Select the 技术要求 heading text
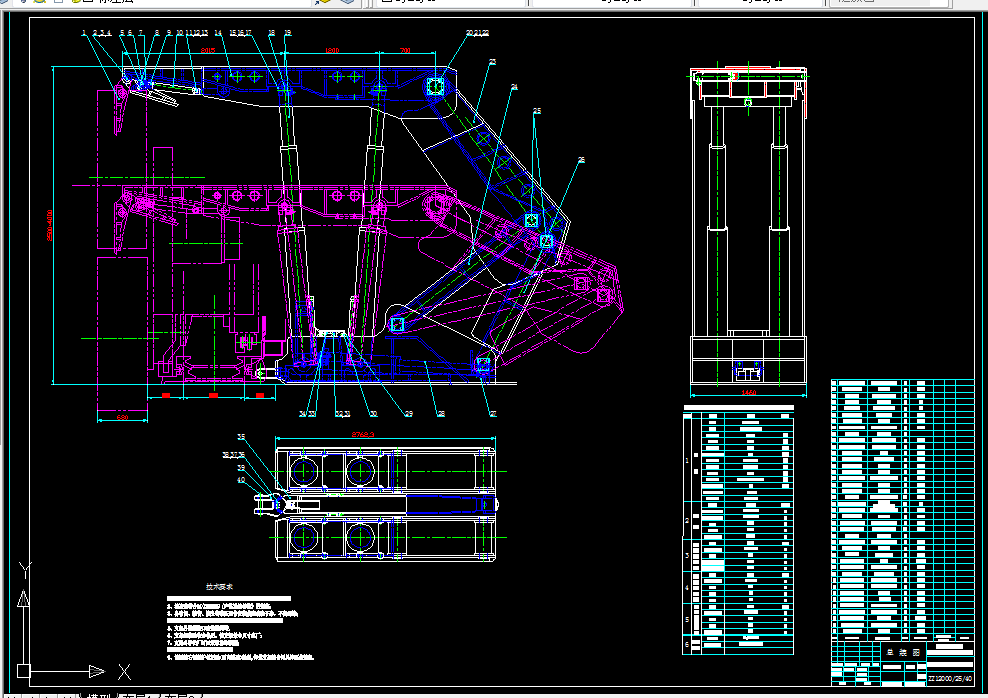This screenshot has height=698, width=988. 219,586
